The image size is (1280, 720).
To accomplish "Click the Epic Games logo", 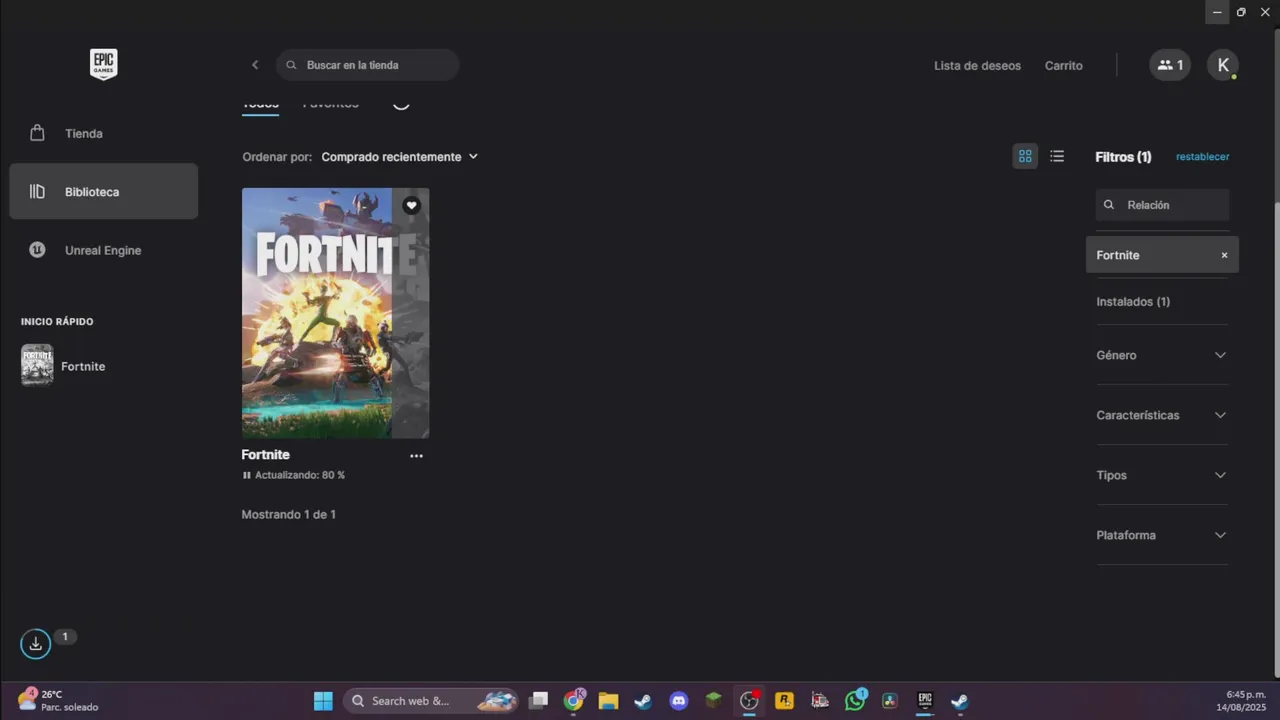I will click(x=103, y=65).
